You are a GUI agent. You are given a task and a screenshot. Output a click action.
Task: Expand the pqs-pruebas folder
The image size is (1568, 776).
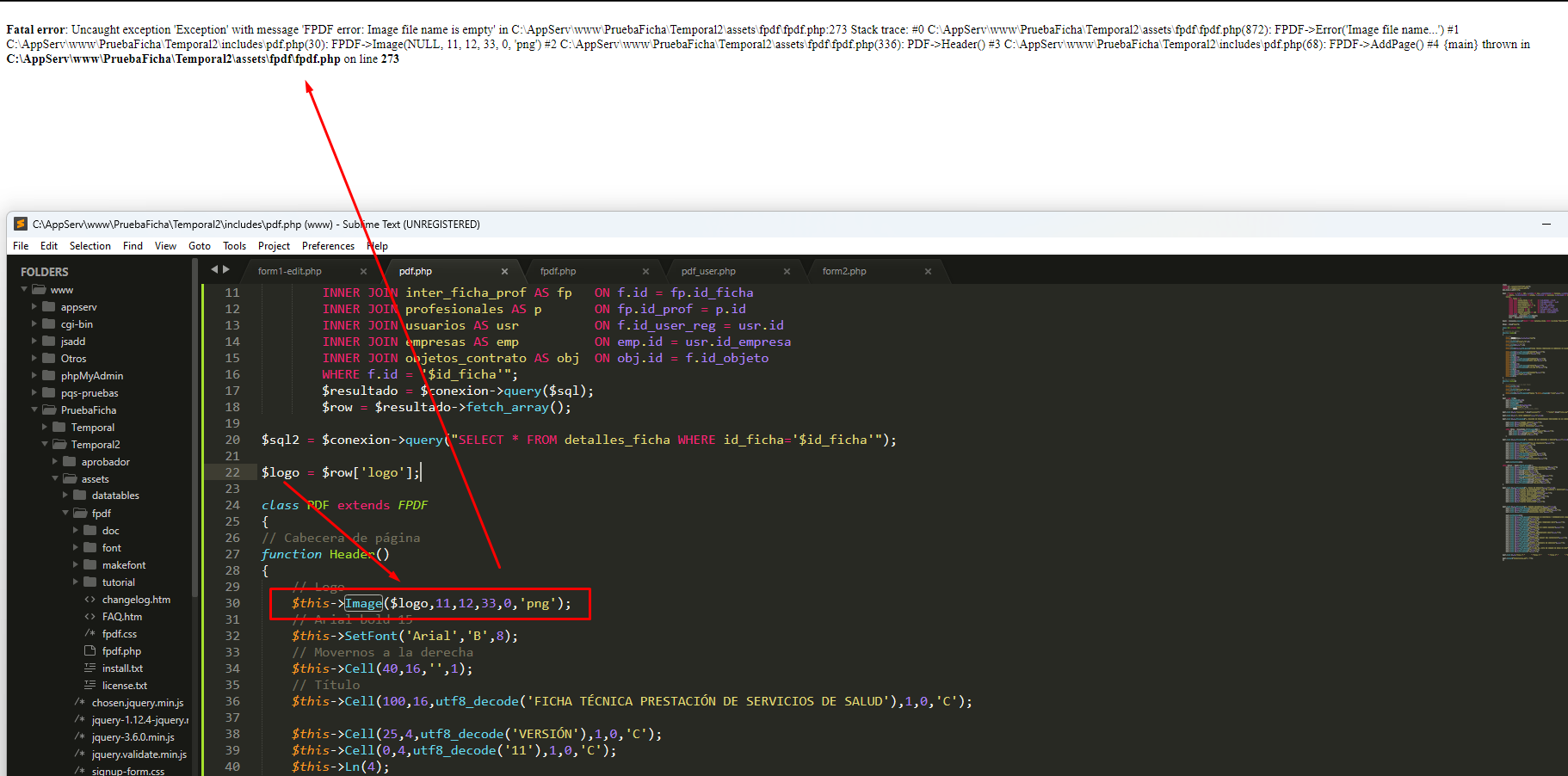34,393
